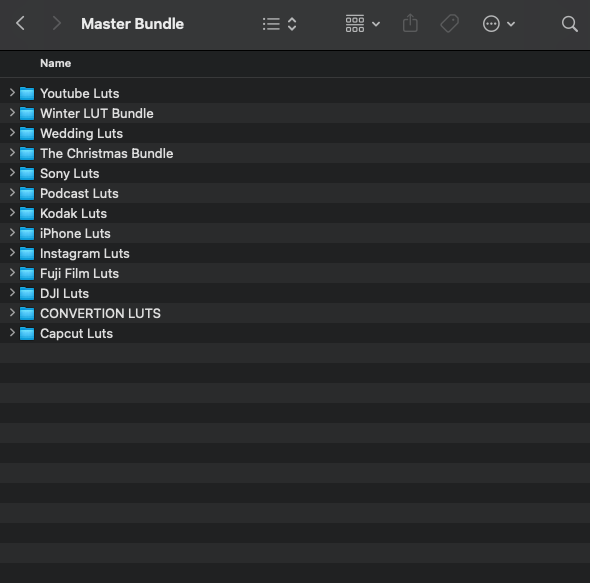Select the Winter LUT Bundle folder icon
Screen dimensions: 590x583
click(27, 113)
